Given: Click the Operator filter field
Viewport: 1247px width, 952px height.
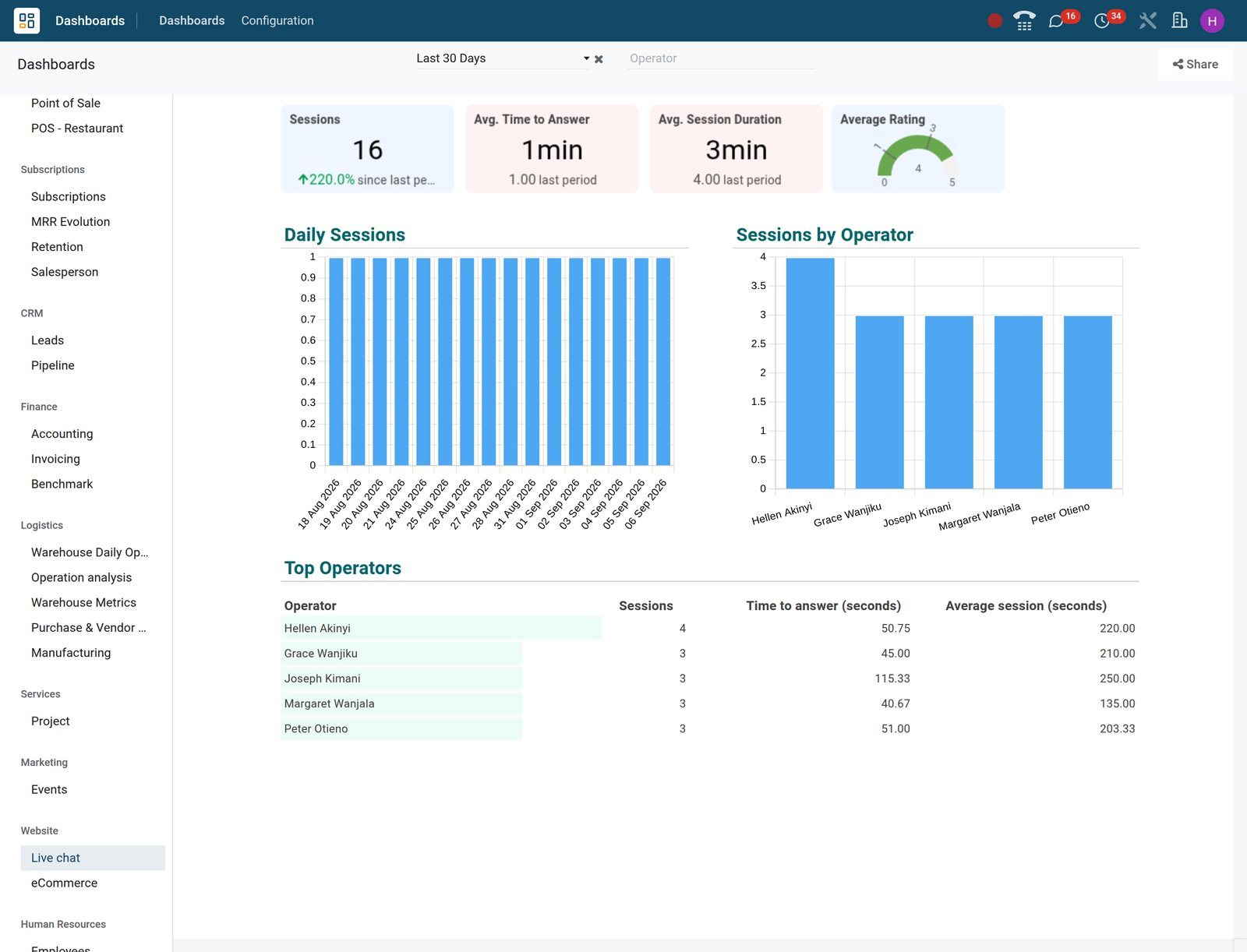Looking at the screenshot, I should [721, 58].
